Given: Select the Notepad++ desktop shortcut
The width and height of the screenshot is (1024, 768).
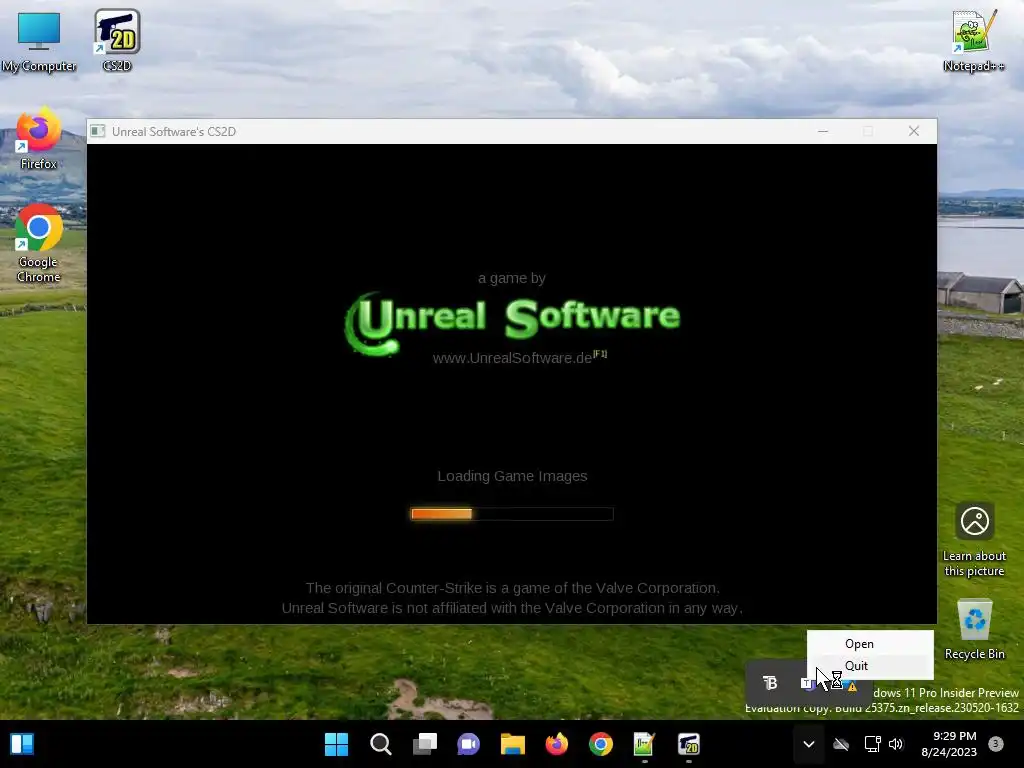Looking at the screenshot, I should tap(974, 40).
